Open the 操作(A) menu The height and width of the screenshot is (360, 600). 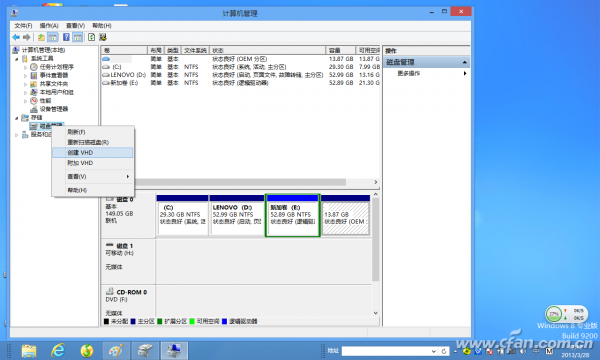coord(49,26)
